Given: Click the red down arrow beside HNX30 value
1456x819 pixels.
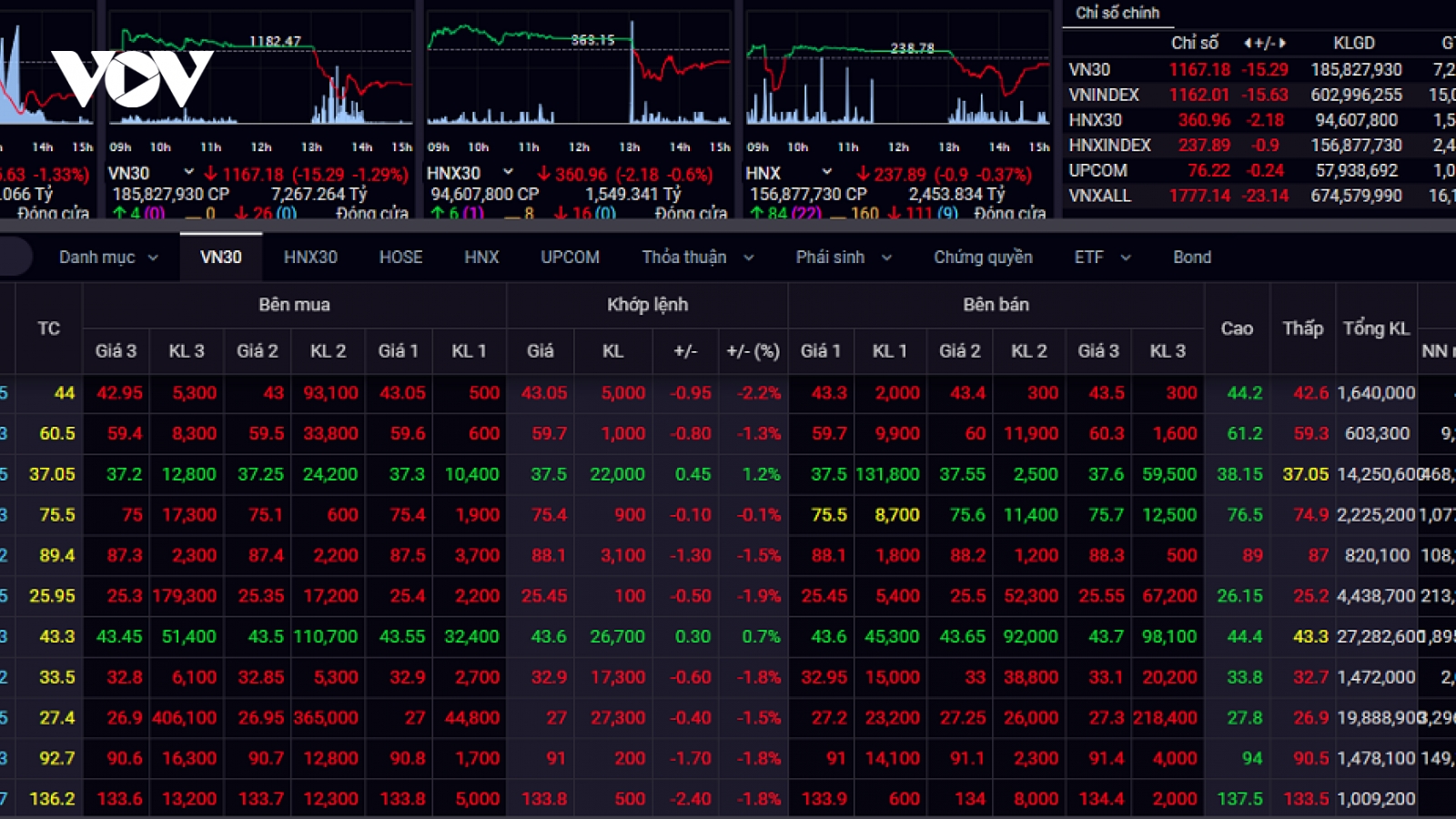Looking at the screenshot, I should click(543, 173).
